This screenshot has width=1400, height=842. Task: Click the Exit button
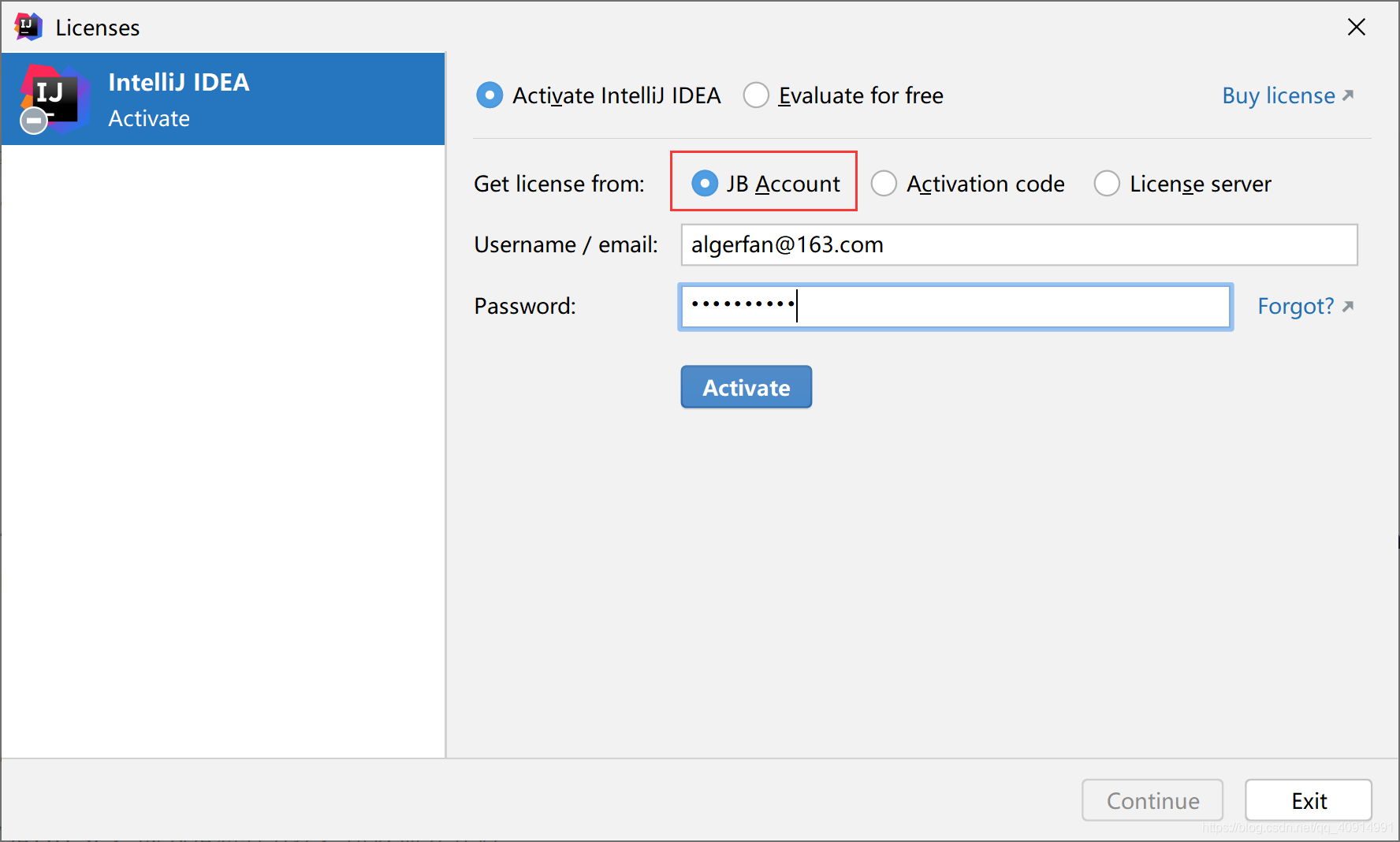pyautogui.click(x=1309, y=800)
